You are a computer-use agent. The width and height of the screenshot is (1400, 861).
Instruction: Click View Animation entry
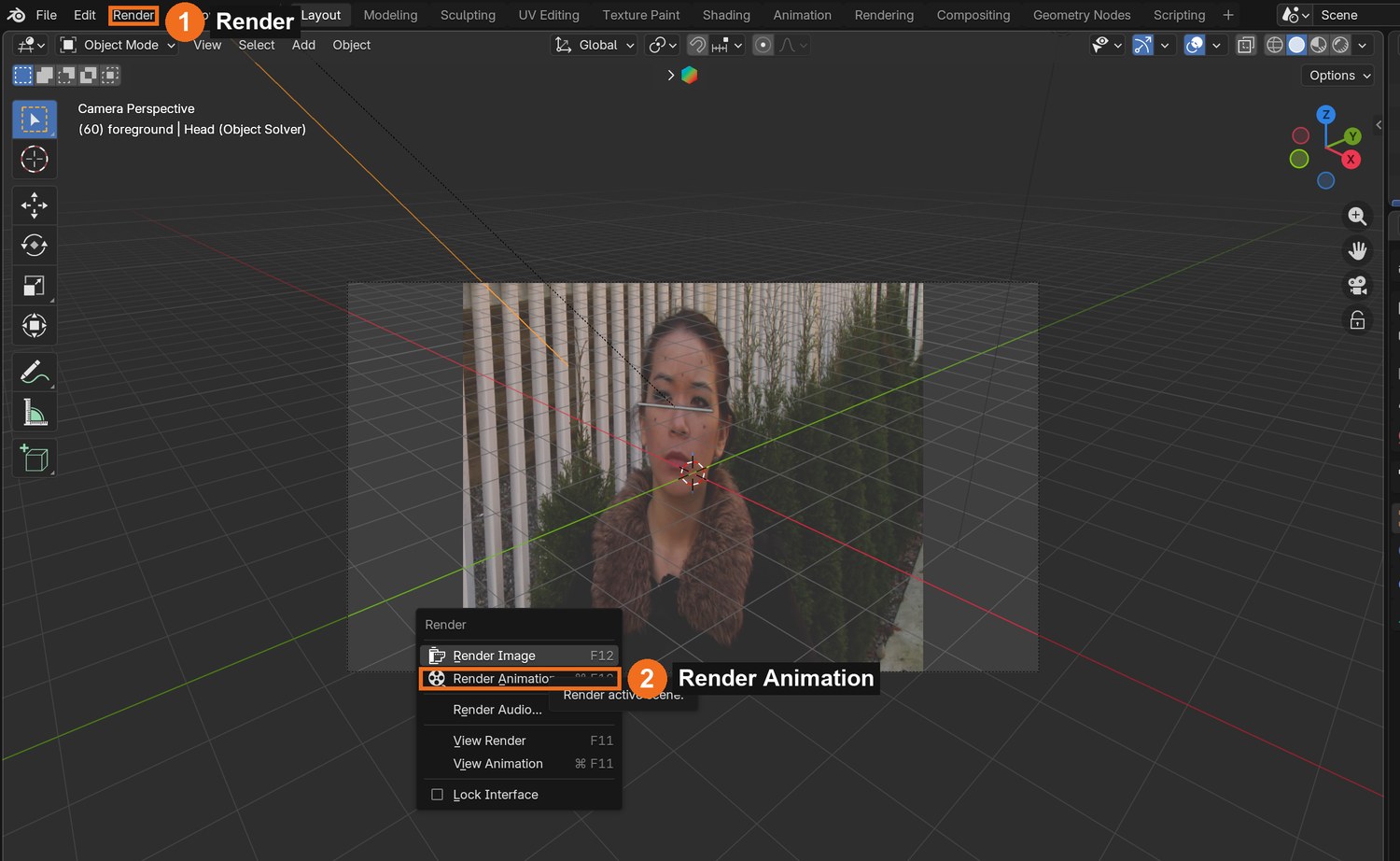(x=519, y=764)
